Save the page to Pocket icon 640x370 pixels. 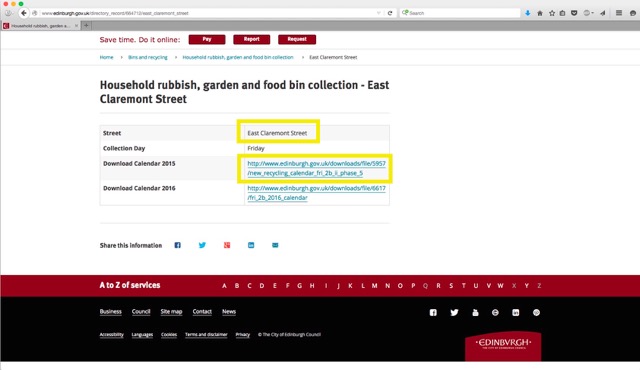click(574, 13)
